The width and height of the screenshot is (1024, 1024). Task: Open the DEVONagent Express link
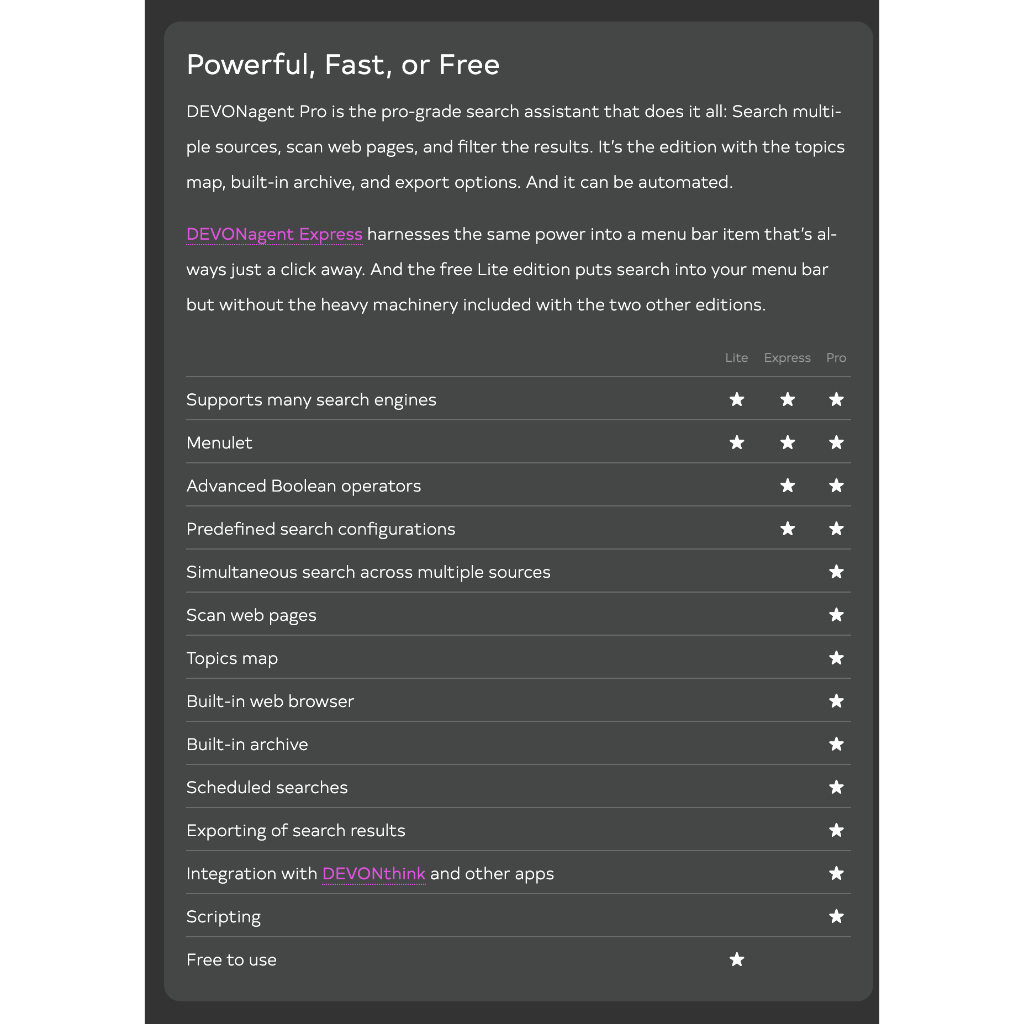pyautogui.click(x=274, y=234)
